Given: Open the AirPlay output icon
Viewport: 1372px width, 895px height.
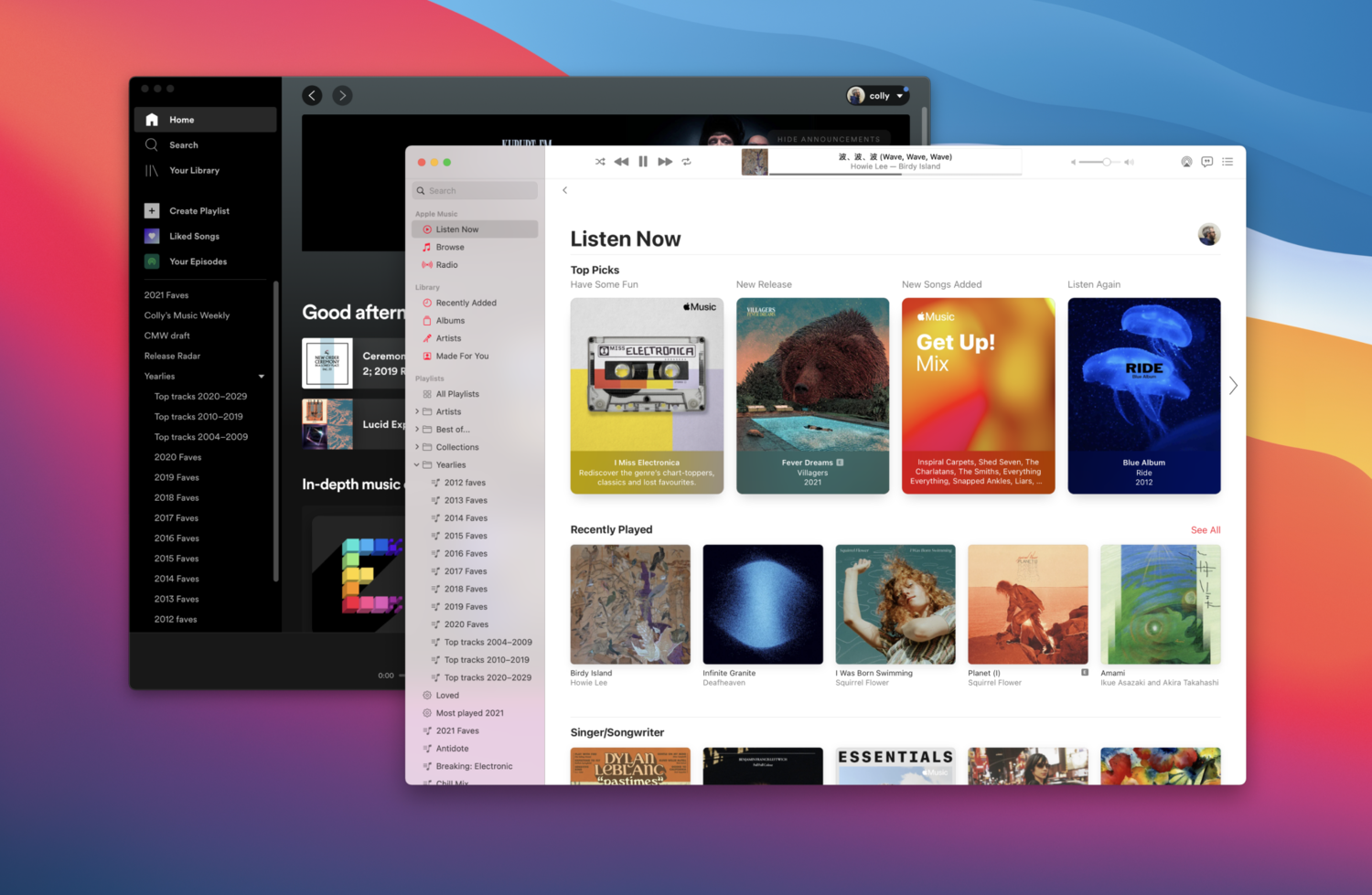Looking at the screenshot, I should click(1186, 162).
